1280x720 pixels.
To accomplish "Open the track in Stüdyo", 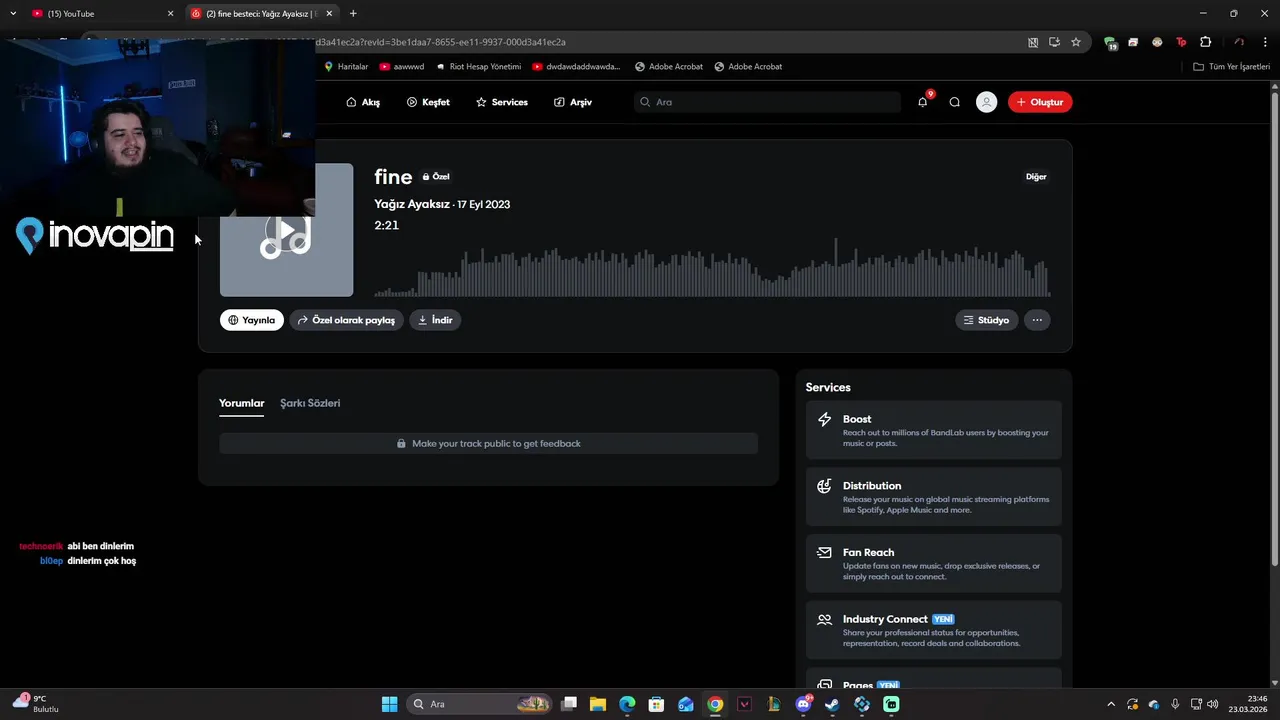I will coord(986,320).
